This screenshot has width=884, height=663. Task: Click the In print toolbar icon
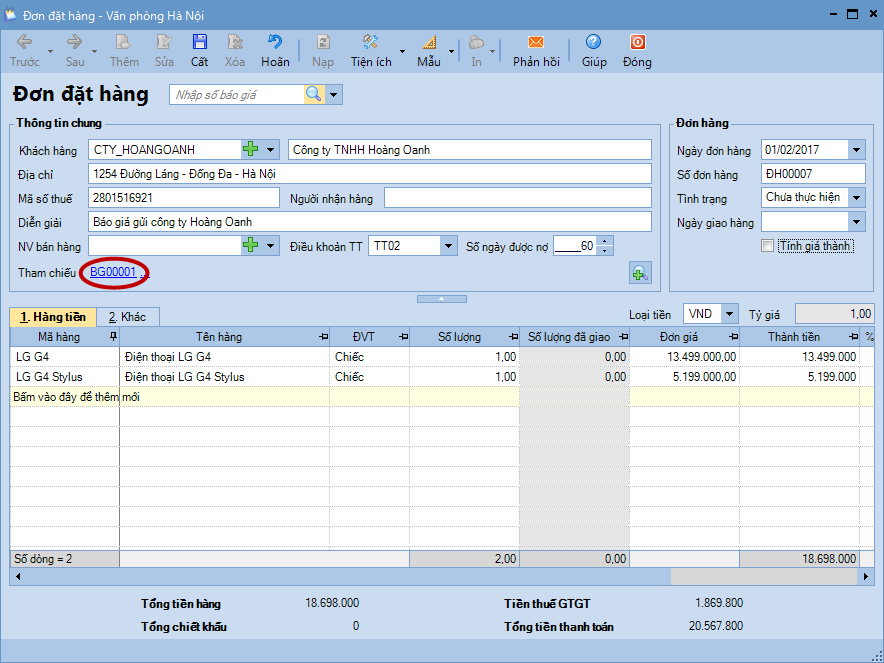[476, 51]
